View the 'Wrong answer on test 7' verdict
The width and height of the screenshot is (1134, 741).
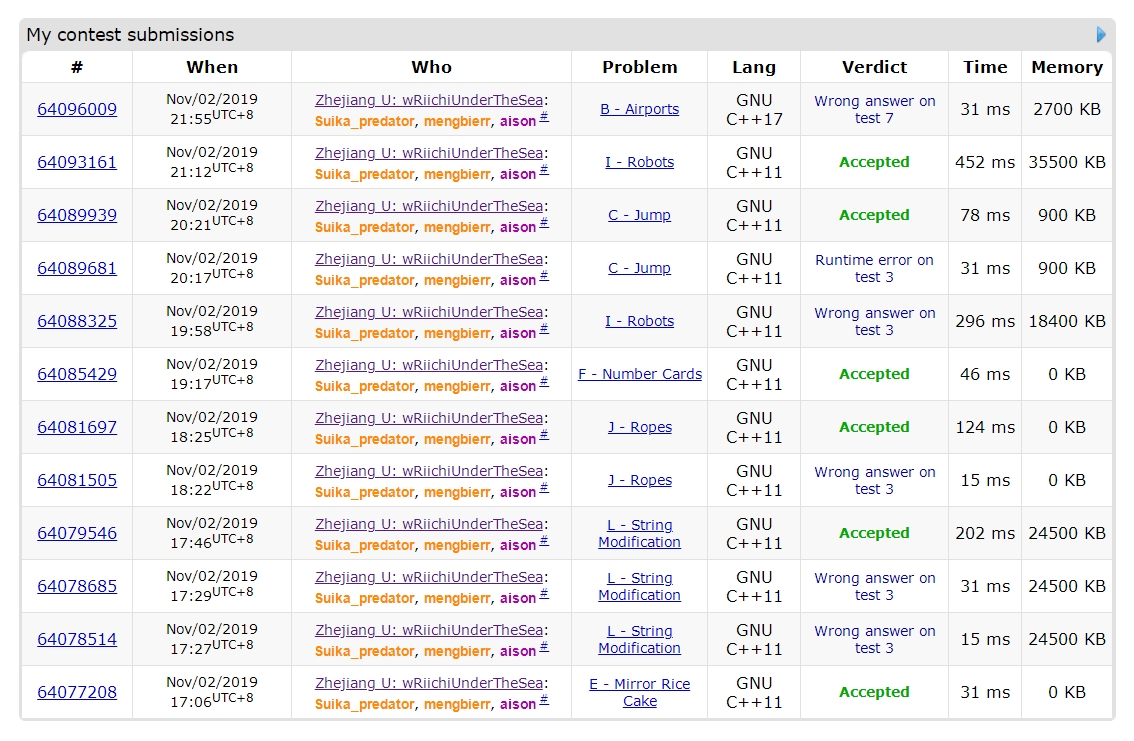click(874, 109)
